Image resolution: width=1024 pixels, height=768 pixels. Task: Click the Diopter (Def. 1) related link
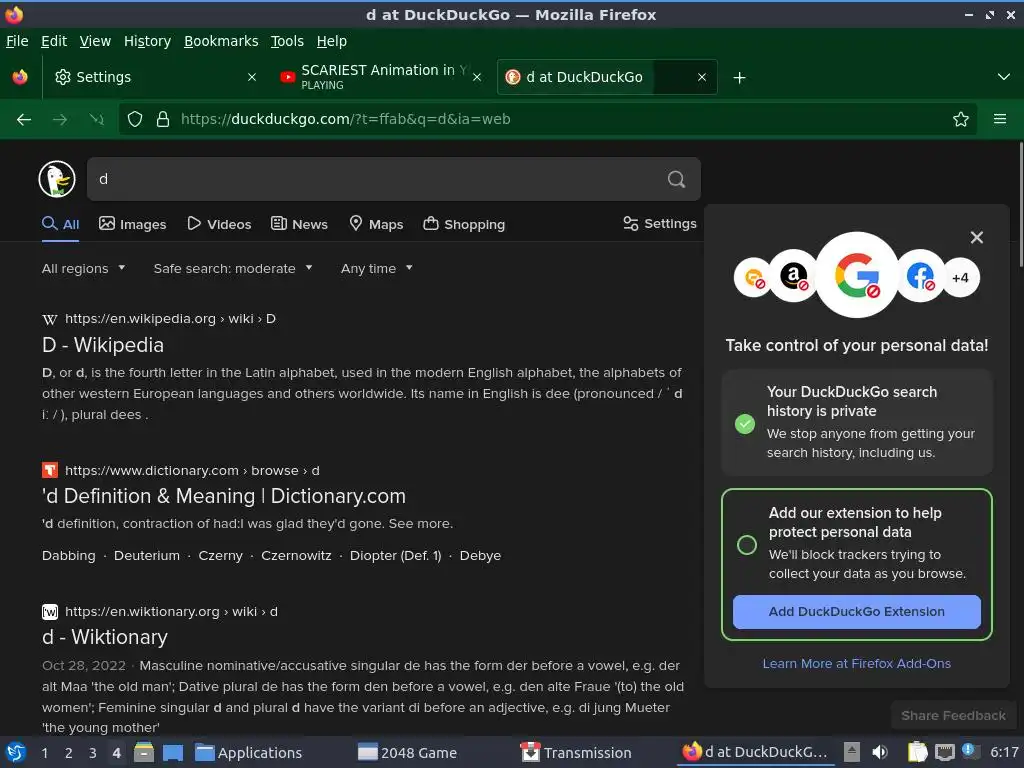click(396, 556)
